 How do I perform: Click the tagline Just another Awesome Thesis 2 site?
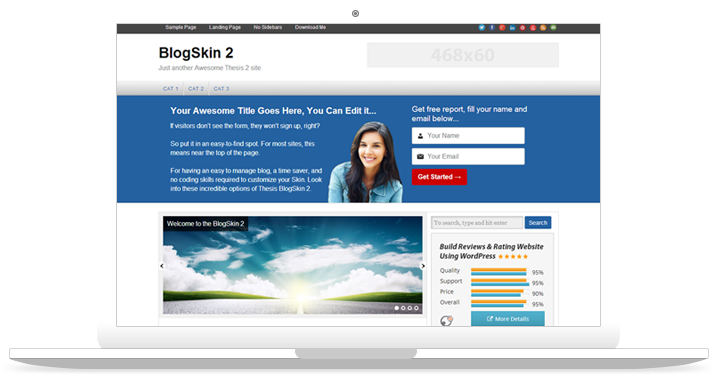[210, 68]
